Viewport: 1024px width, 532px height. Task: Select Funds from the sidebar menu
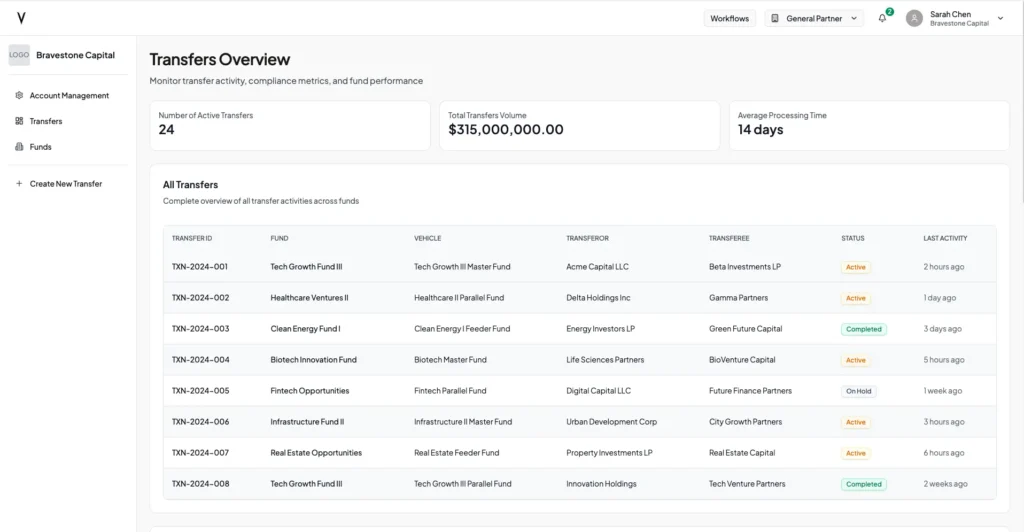pos(41,147)
